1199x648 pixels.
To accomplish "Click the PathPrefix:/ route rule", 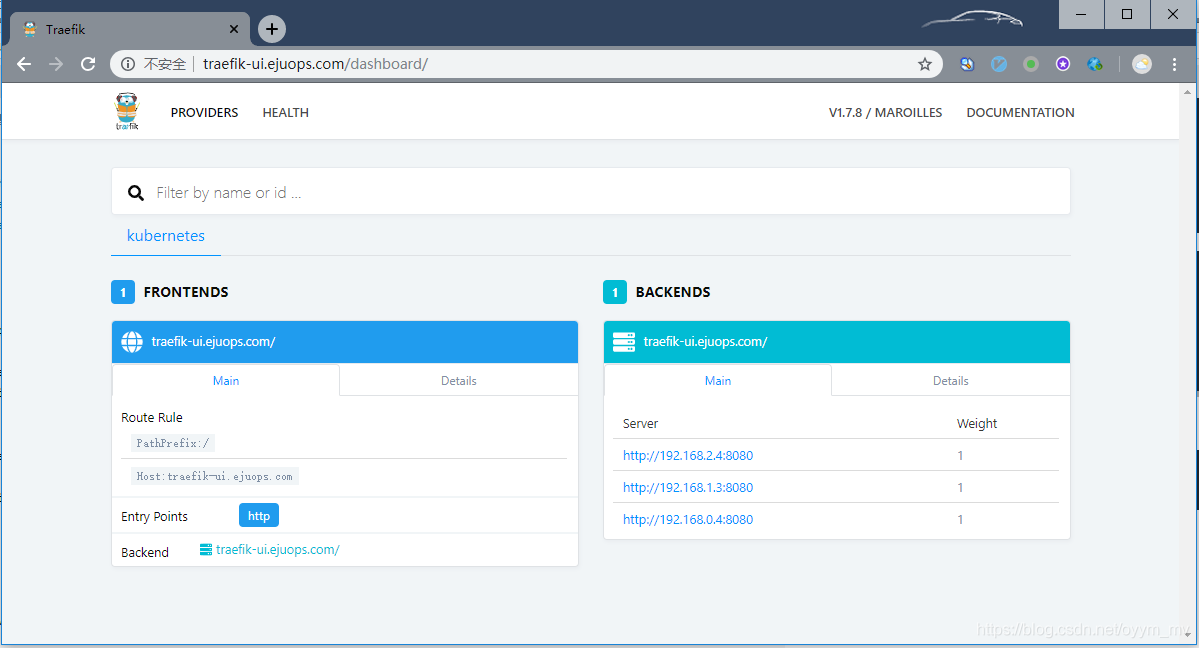I will (173, 443).
